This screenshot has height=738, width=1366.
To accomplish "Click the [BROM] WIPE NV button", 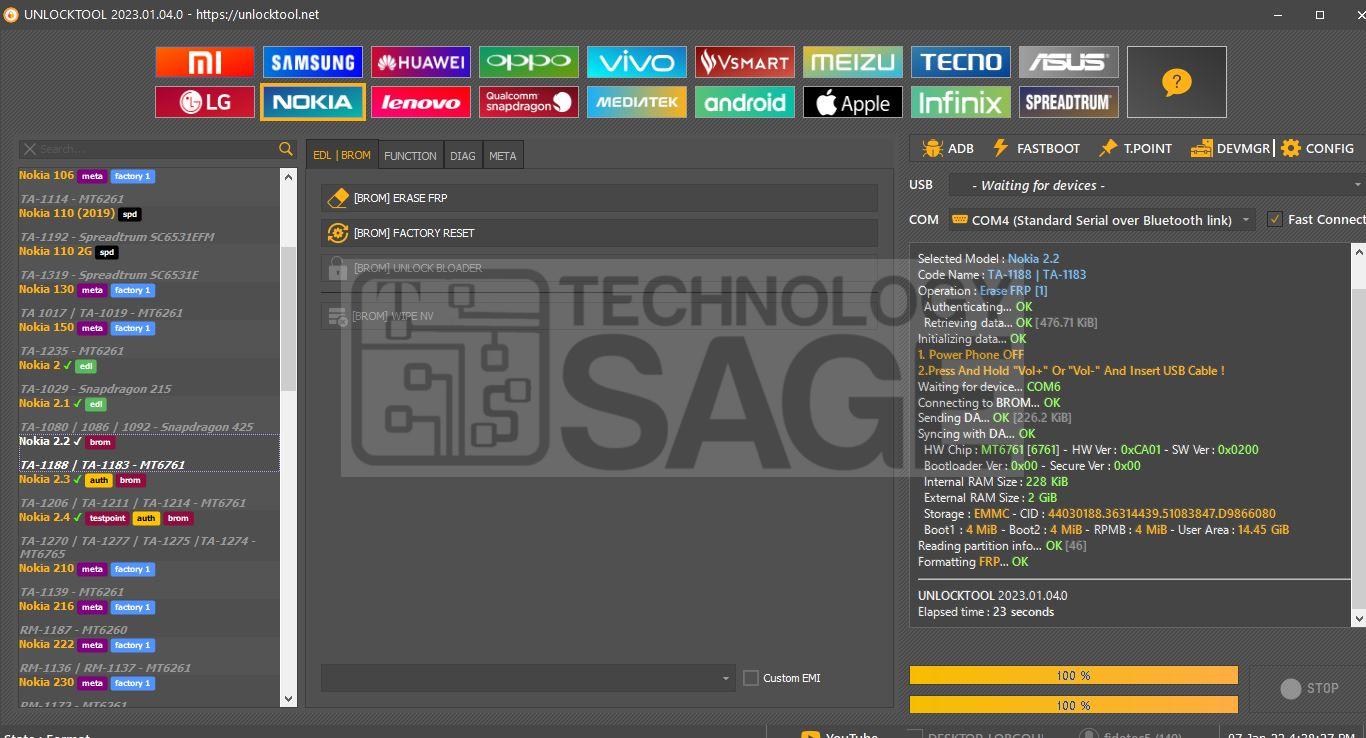I will (599, 316).
